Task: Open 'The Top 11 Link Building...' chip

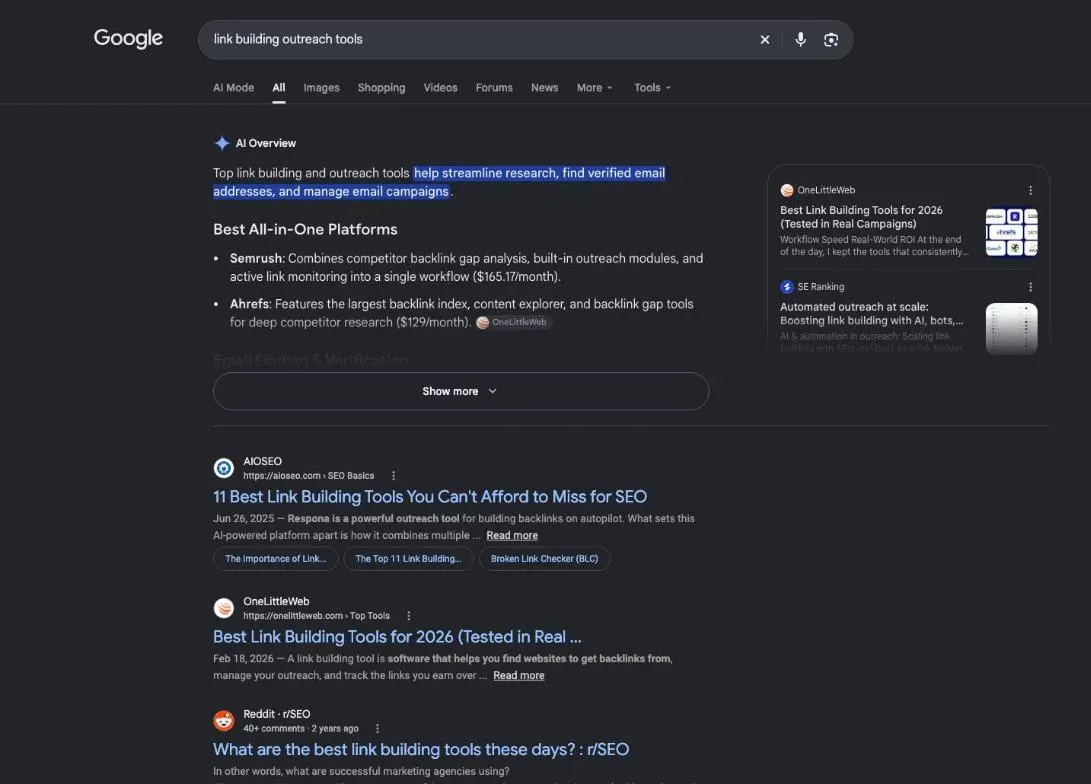Action: click(408, 559)
